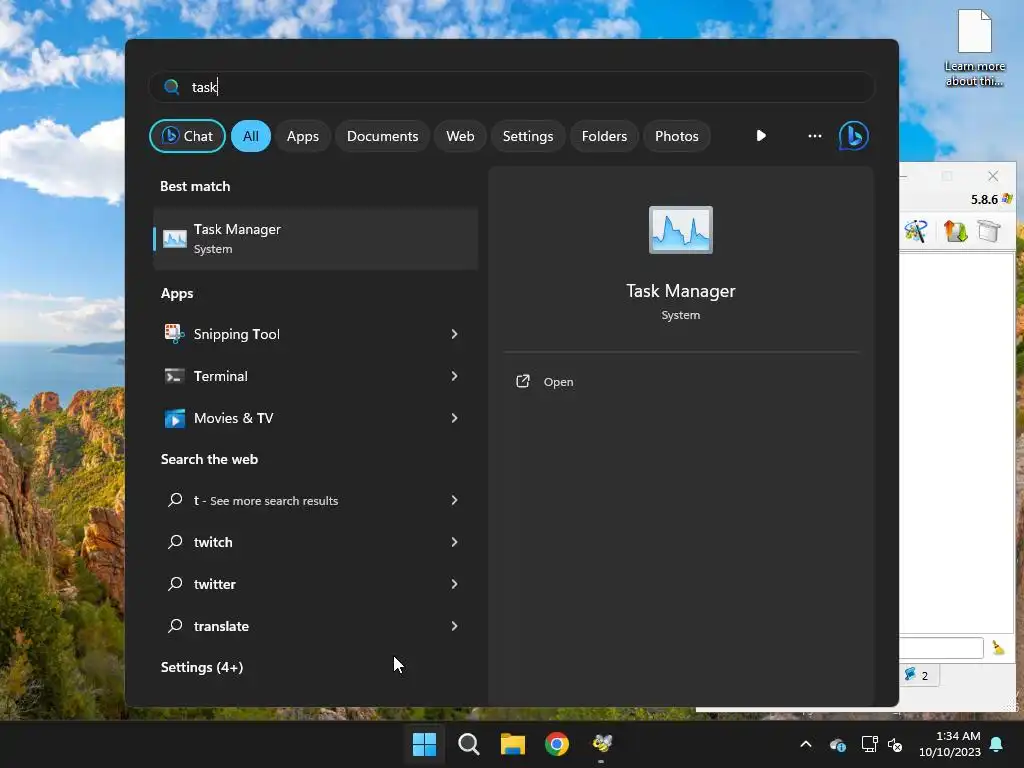Viewport: 1024px width, 768px height.
Task: Show more filter tabs with play arrow
Action: coord(761,136)
